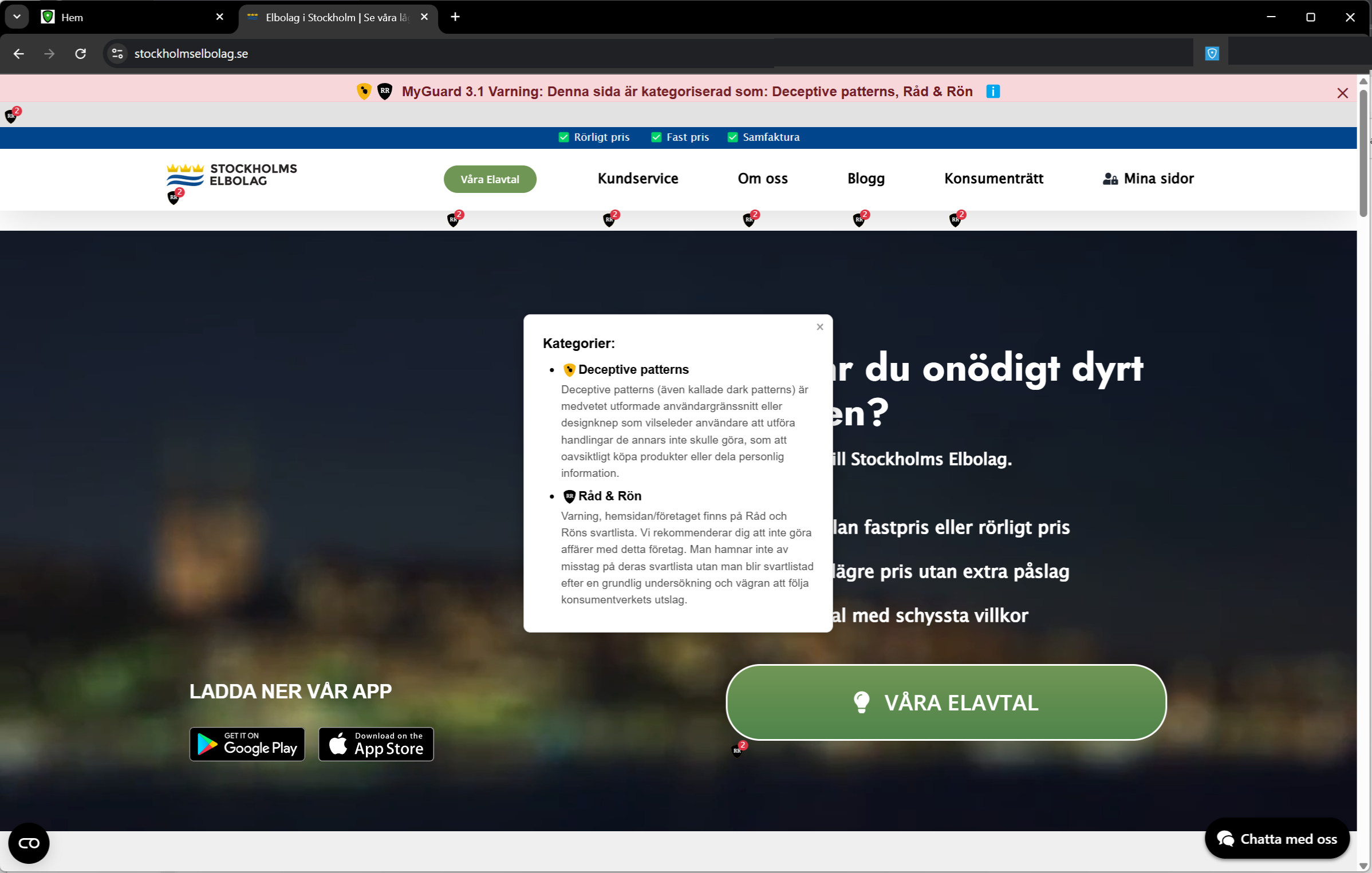Image resolution: width=1372 pixels, height=873 pixels.
Task: Click the LADDA NER VÅR APP heading
Action: (x=291, y=692)
